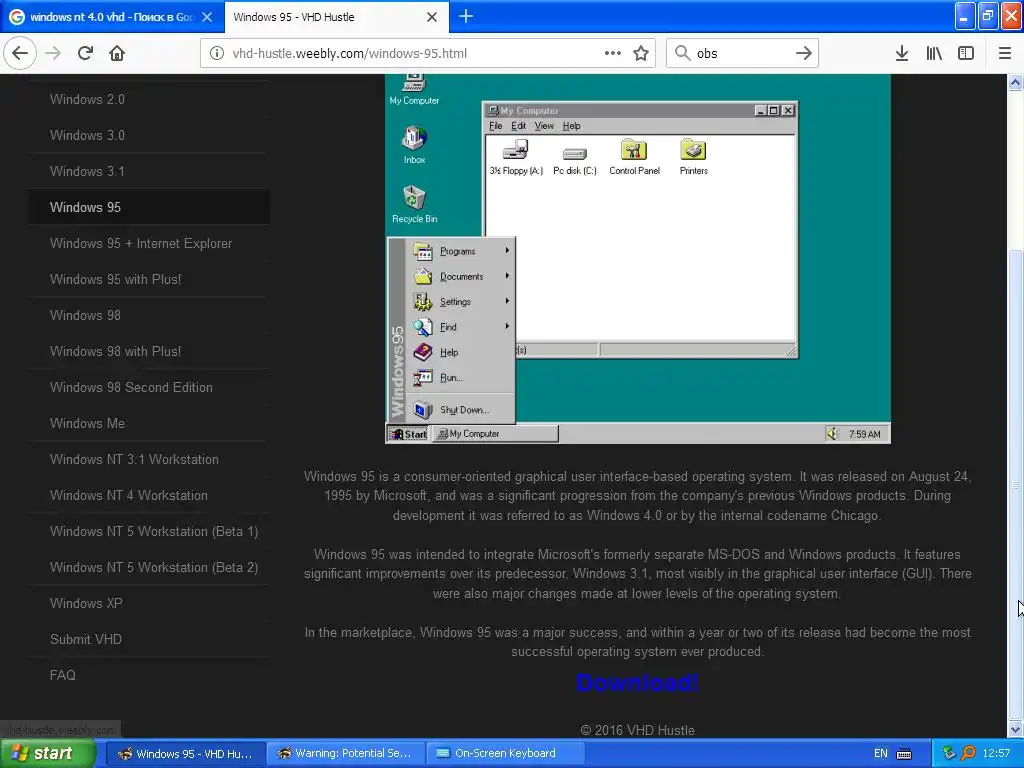Screen dimensions: 1024x768
Task: Open the Library icon in toolbar
Action: 934,53
